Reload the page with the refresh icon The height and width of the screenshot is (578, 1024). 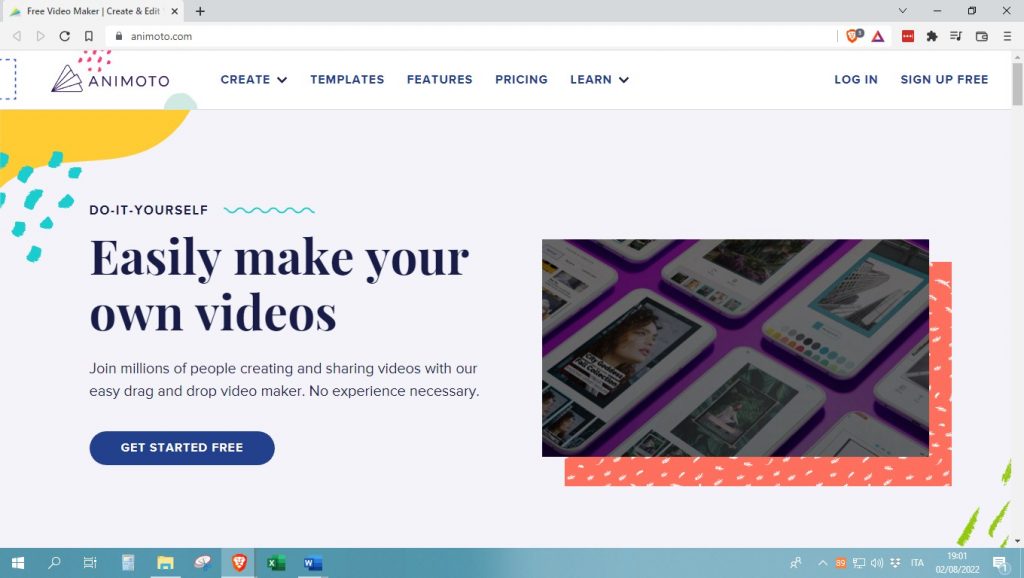64,36
